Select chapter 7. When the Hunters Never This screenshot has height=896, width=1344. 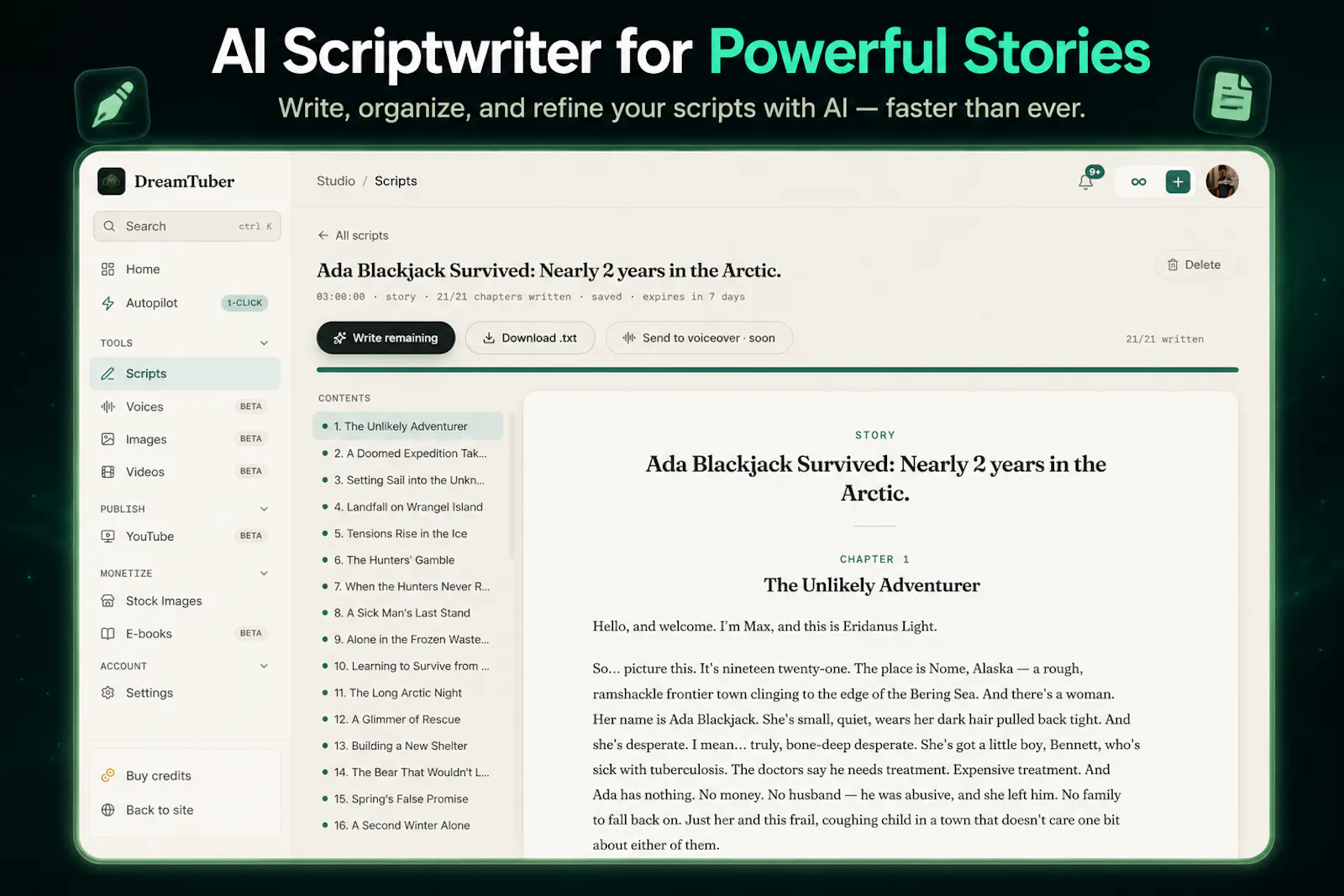pos(407,586)
